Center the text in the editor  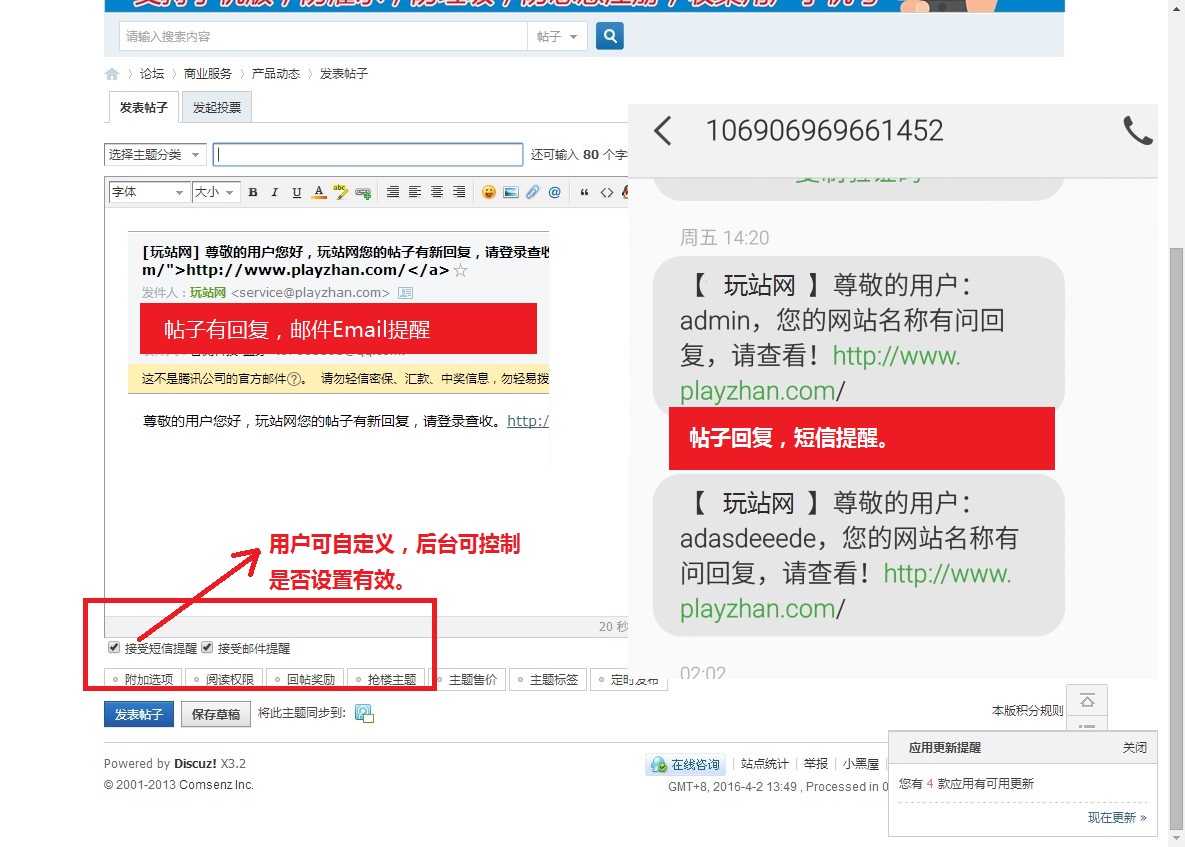point(437,193)
